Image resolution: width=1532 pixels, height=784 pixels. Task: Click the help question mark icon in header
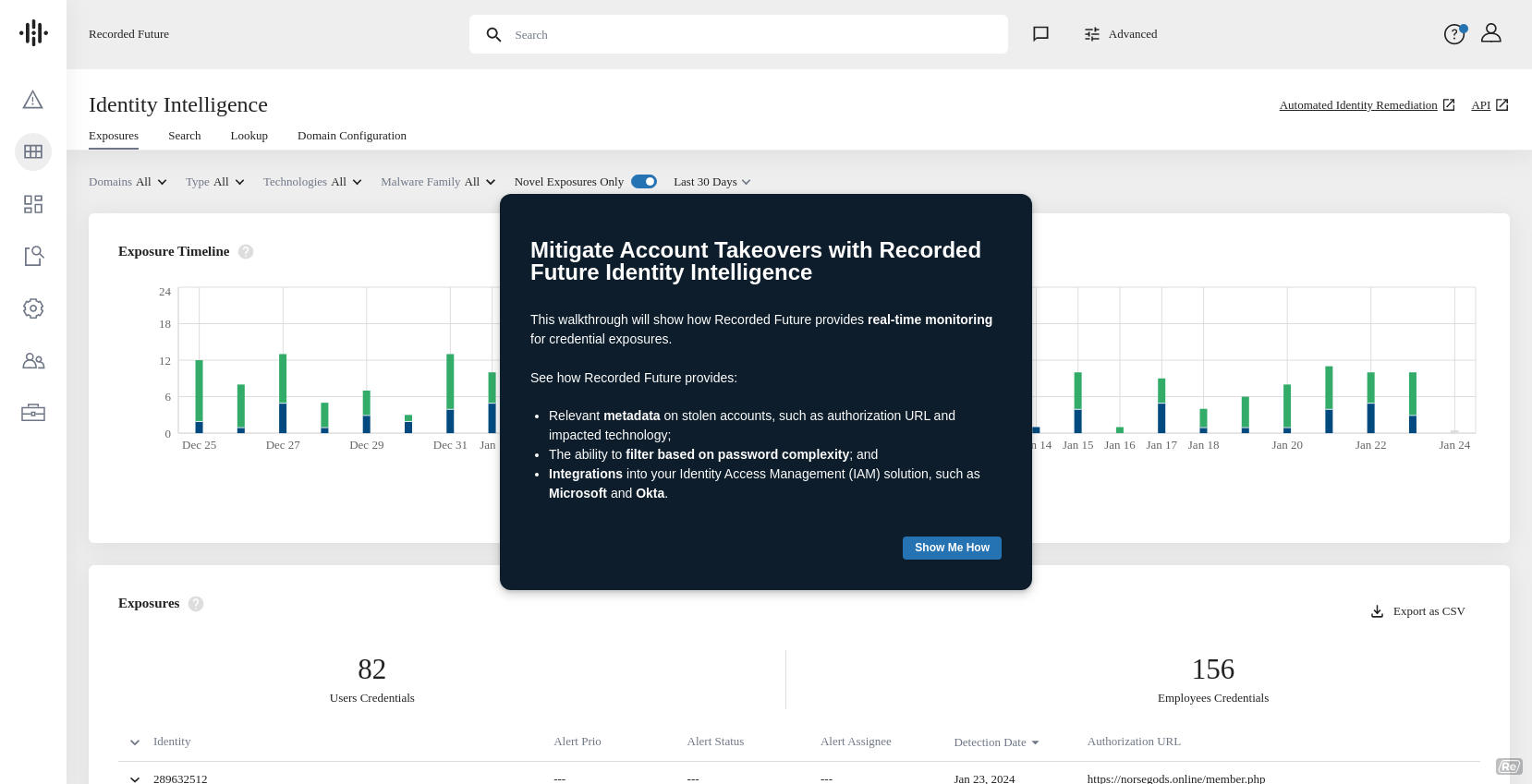pos(1454,34)
